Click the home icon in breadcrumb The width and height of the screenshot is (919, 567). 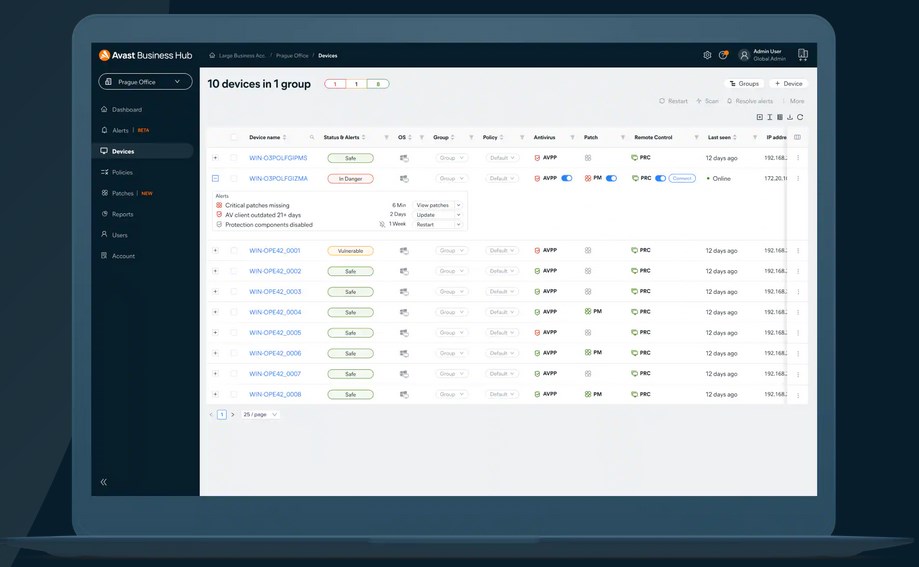point(212,55)
